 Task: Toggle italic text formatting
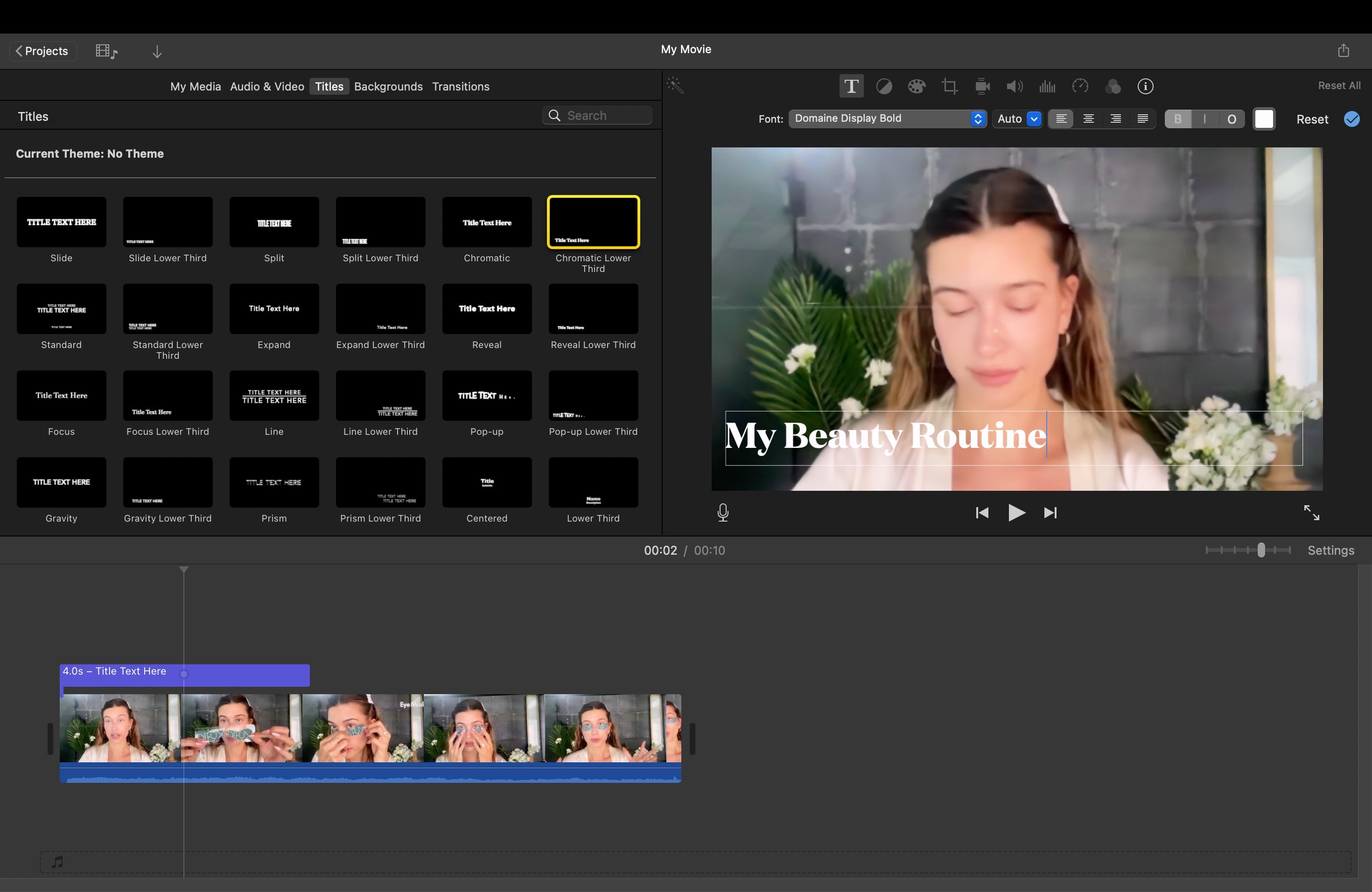1204,118
